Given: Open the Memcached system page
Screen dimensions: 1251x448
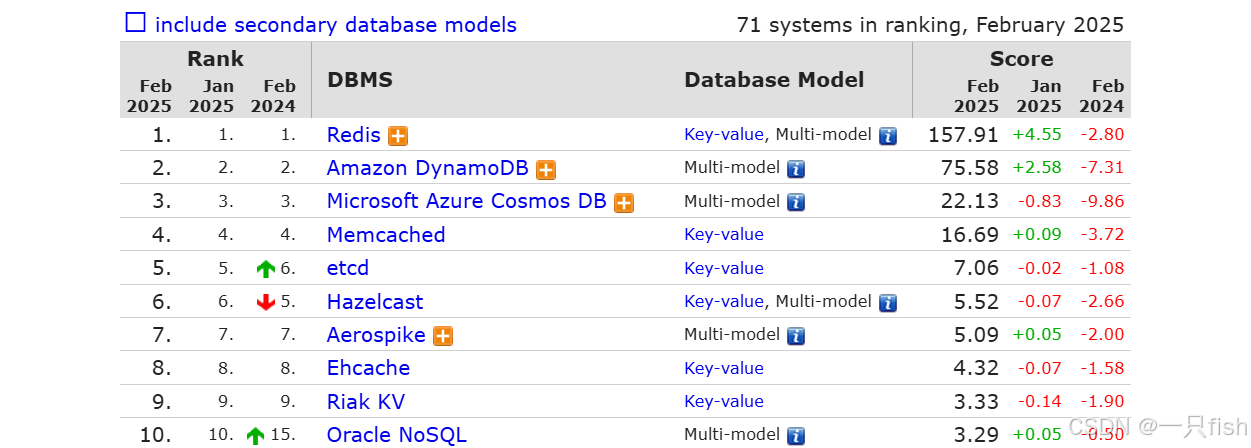Looking at the screenshot, I should point(386,235).
